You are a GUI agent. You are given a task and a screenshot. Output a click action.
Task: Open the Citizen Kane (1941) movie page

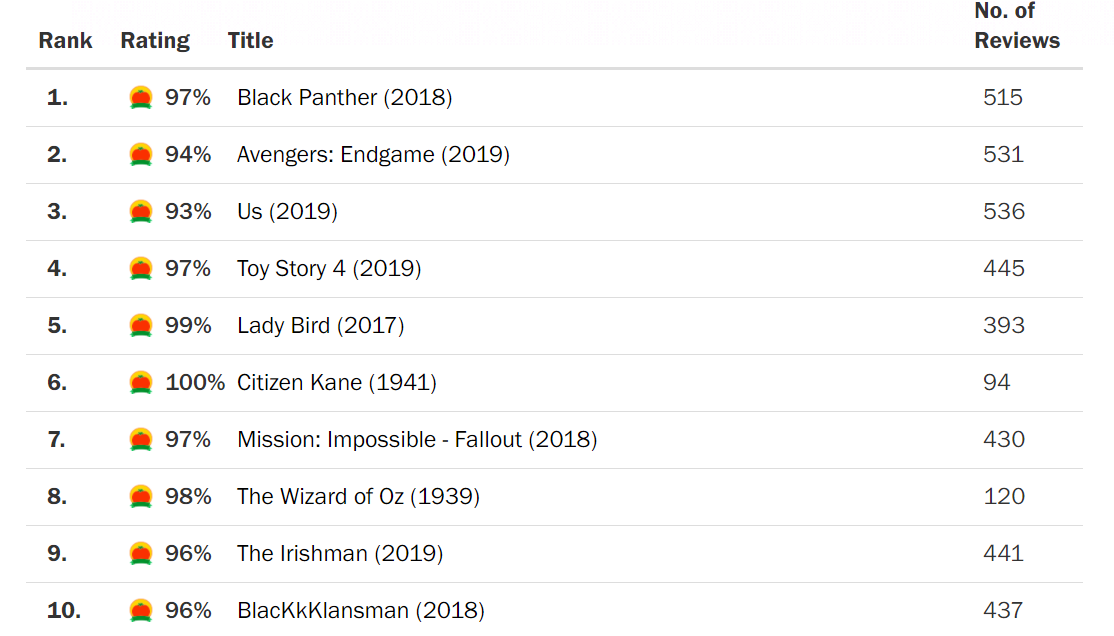[336, 382]
